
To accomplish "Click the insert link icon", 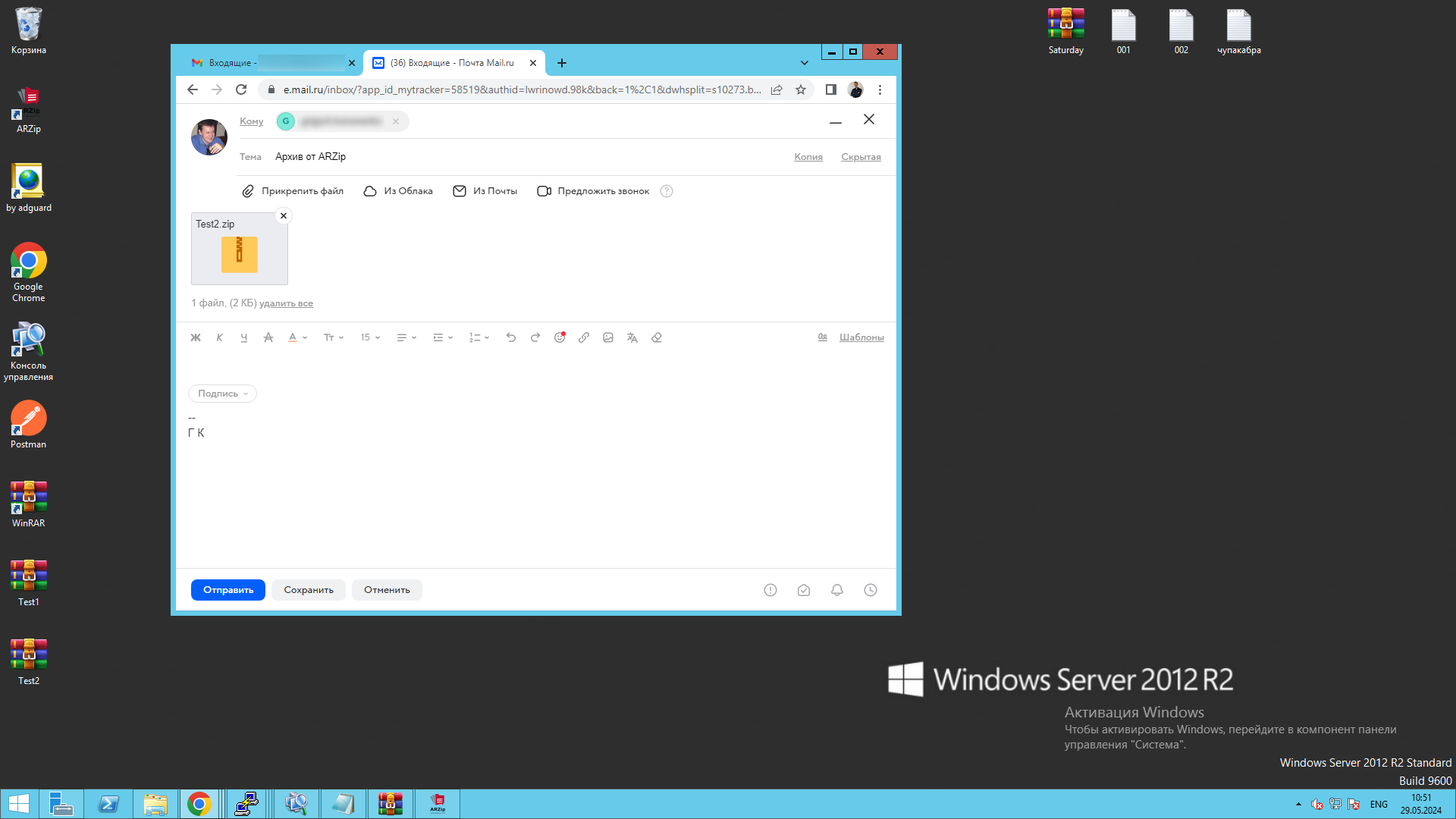I will [x=584, y=337].
